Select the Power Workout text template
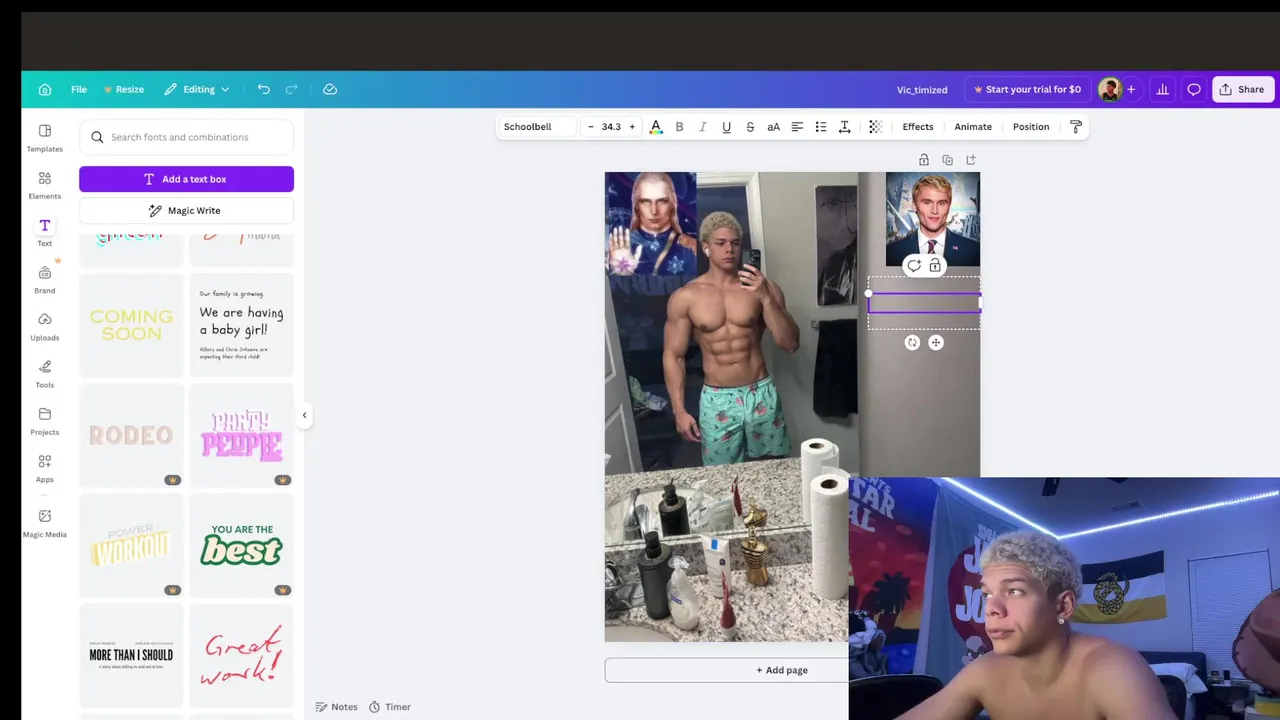The height and width of the screenshot is (720, 1280). coord(131,545)
